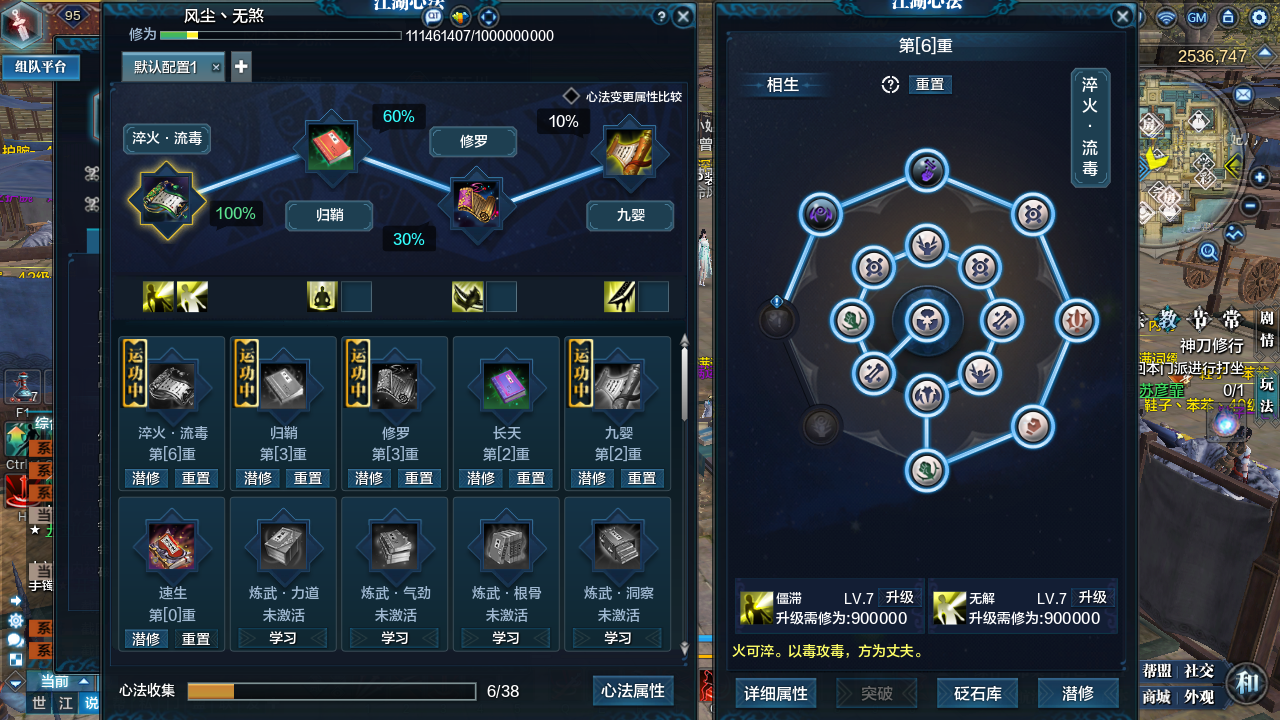Click the 长天 purple book icon
Image resolution: width=1280 pixels, height=720 pixels.
[x=506, y=385]
